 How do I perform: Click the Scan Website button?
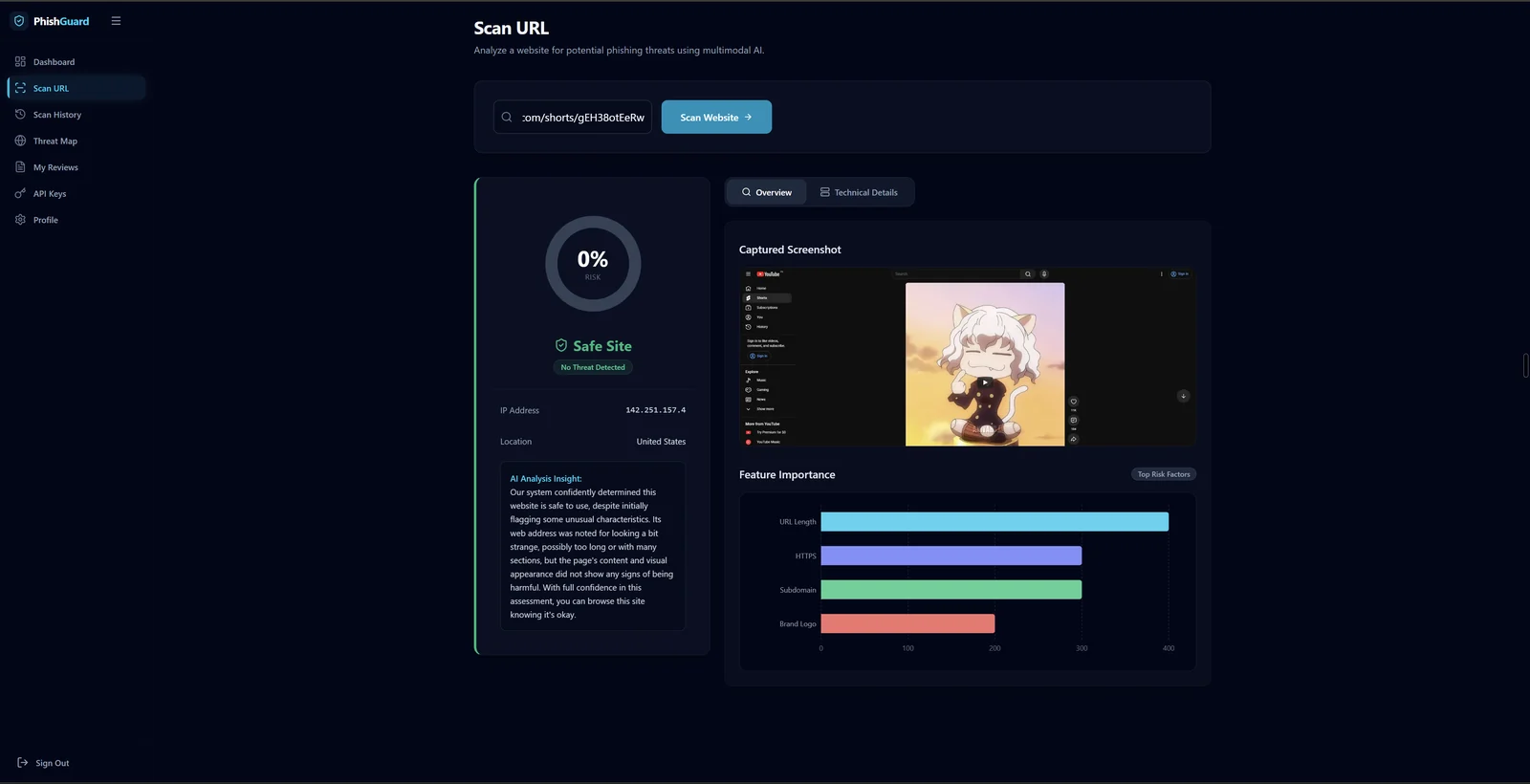(716, 117)
